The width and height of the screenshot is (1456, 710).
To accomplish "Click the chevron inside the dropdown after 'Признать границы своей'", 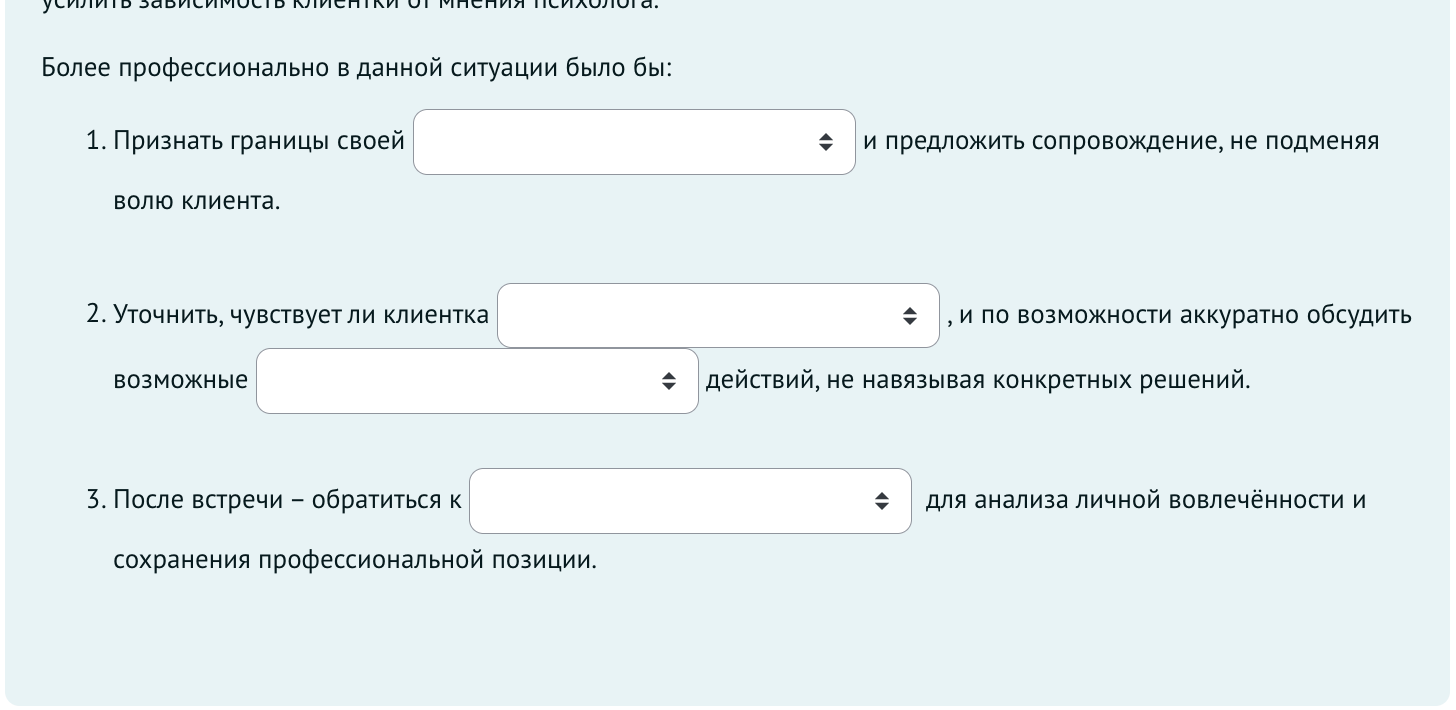I will point(827,142).
